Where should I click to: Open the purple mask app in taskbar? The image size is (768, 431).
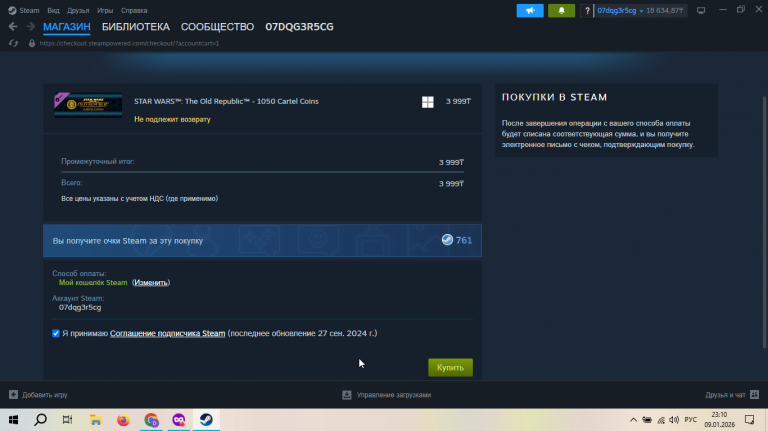click(x=179, y=420)
